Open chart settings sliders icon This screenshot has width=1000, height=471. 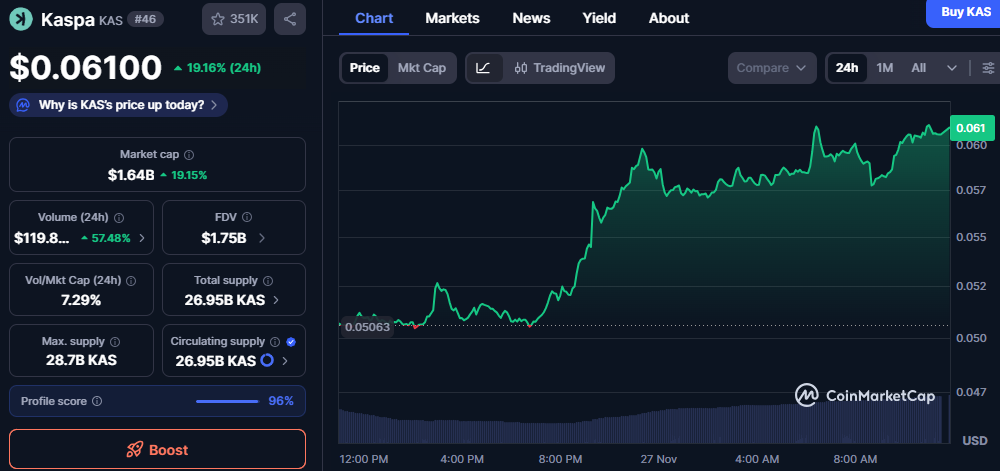tap(988, 68)
